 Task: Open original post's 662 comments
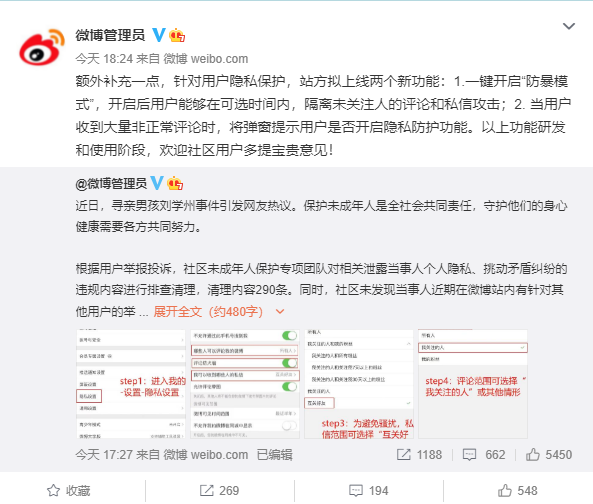484,454
